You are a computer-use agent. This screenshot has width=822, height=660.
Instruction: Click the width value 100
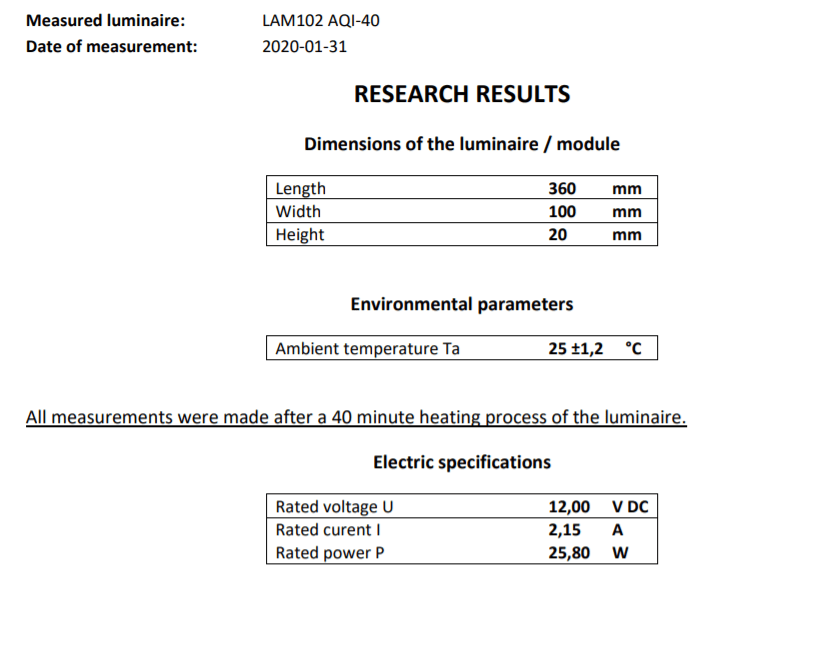pos(562,212)
